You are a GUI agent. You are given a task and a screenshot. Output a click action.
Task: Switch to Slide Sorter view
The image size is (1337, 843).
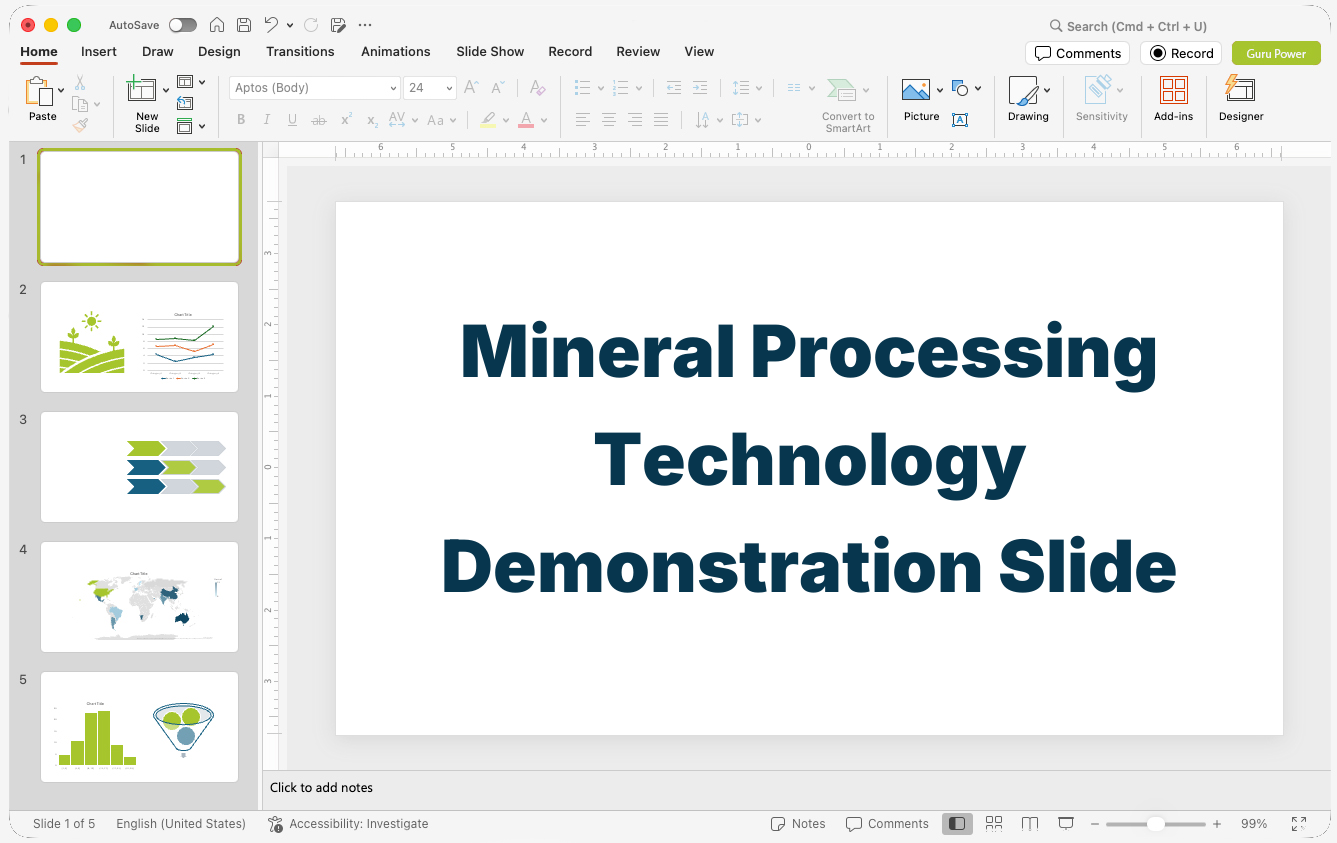point(994,824)
